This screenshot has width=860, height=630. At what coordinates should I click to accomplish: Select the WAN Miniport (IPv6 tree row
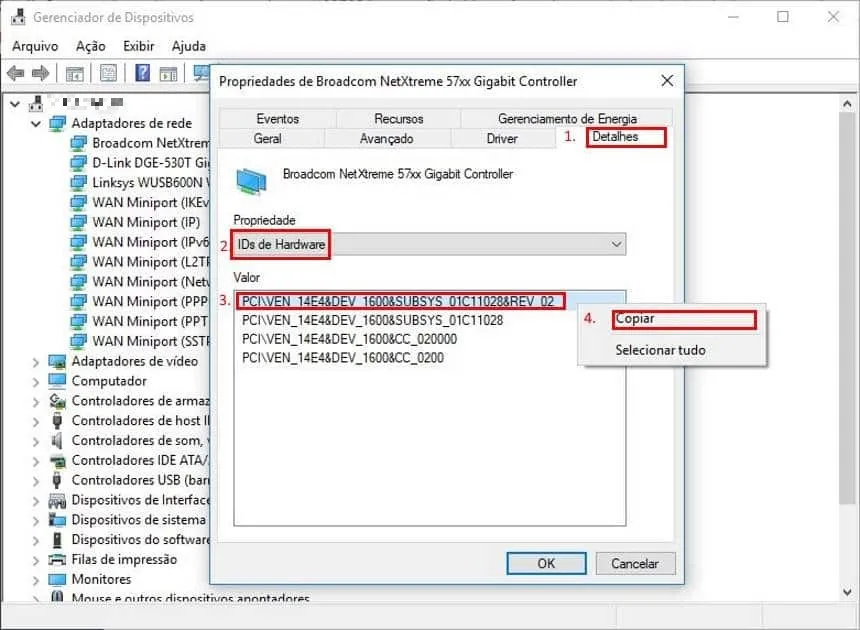(140, 242)
